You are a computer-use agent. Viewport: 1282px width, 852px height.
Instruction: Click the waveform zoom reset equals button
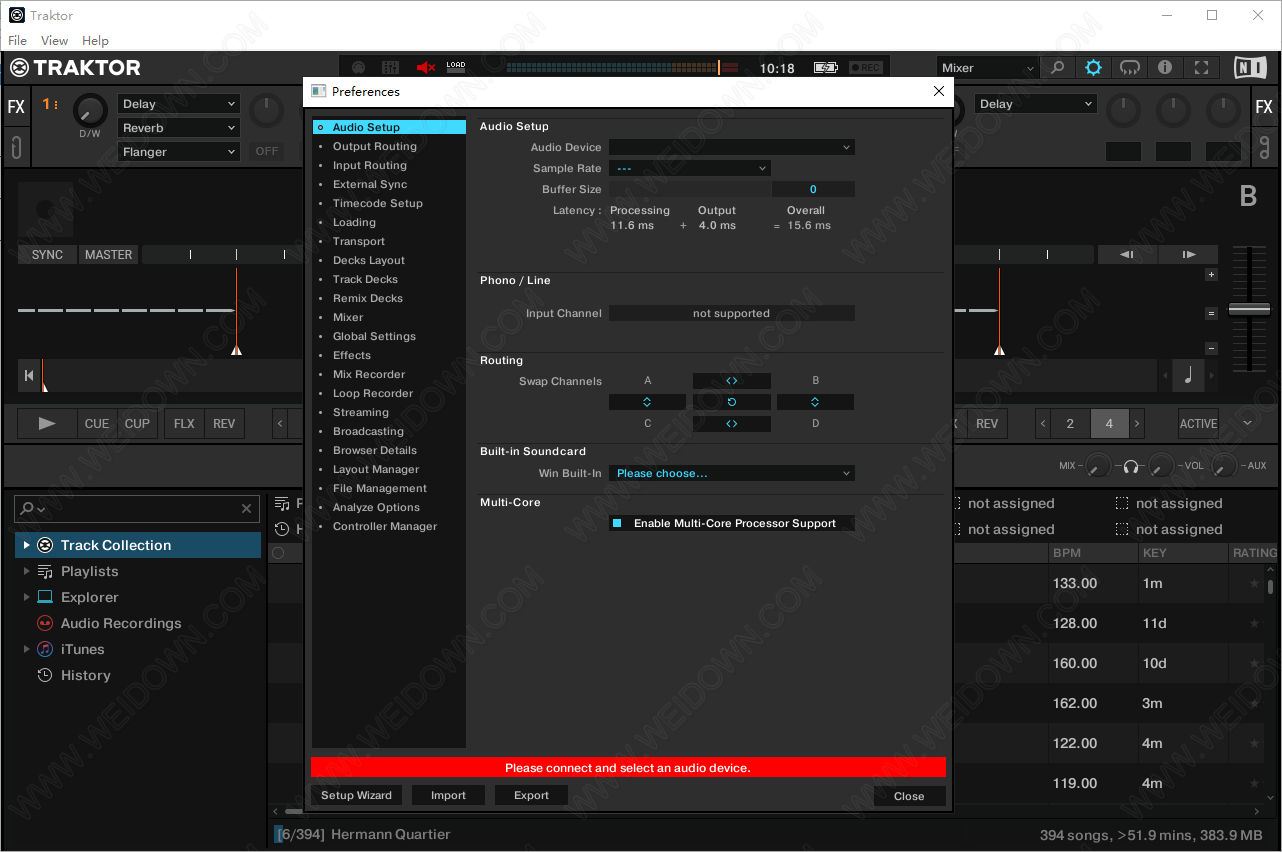1211,313
